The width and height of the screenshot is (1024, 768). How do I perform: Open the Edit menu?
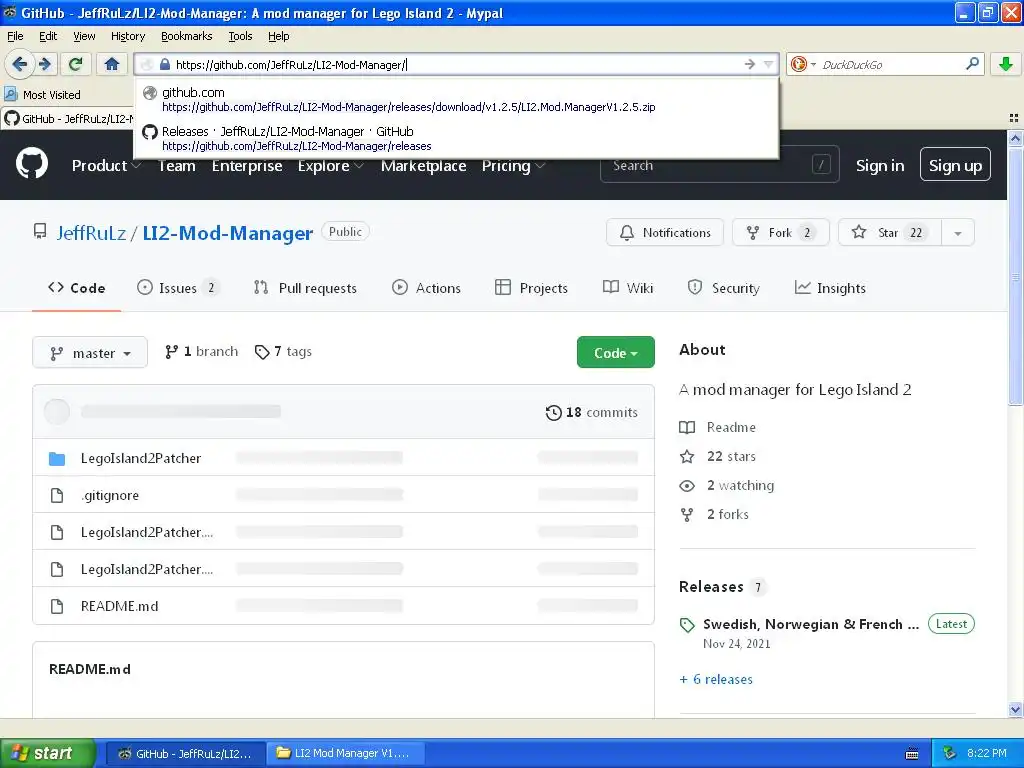pos(48,36)
